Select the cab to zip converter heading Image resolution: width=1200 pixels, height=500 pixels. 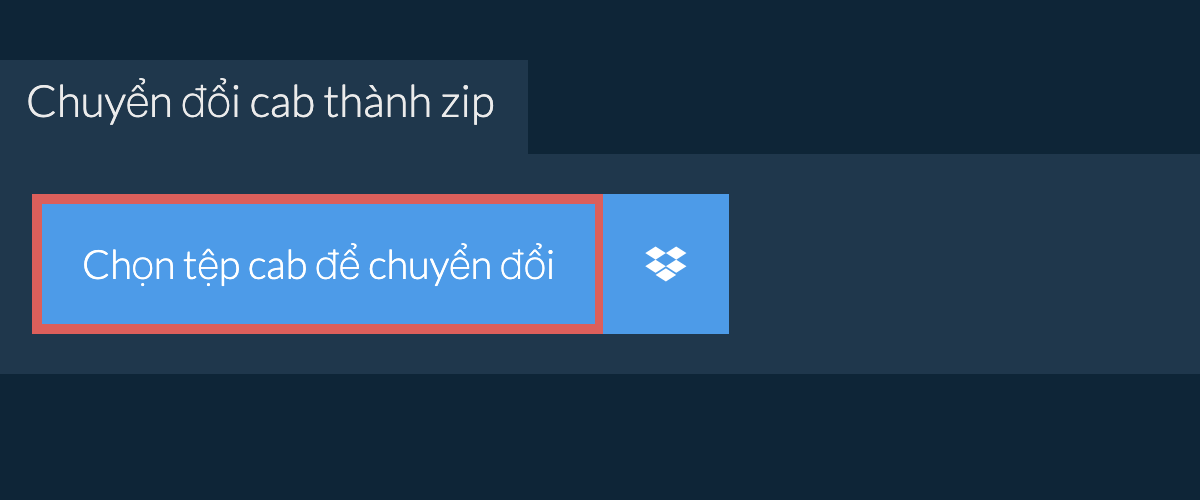pyautogui.click(x=260, y=104)
